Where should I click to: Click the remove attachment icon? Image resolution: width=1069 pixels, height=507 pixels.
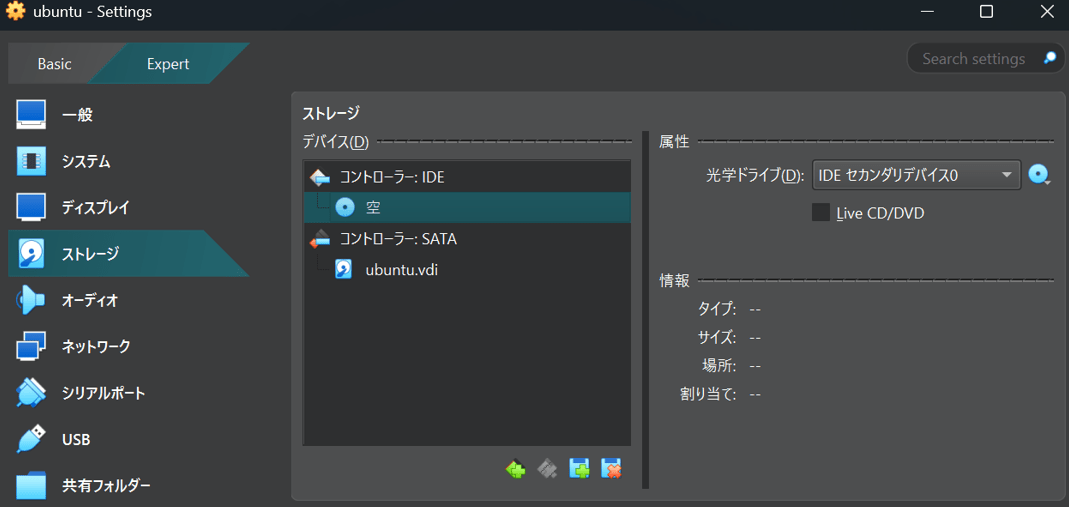pyautogui.click(x=612, y=469)
